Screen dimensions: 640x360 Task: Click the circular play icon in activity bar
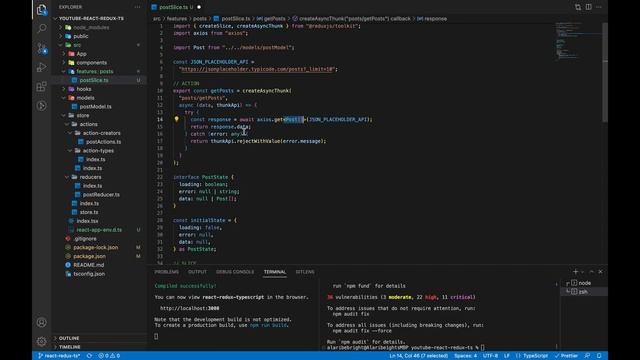[42, 106]
